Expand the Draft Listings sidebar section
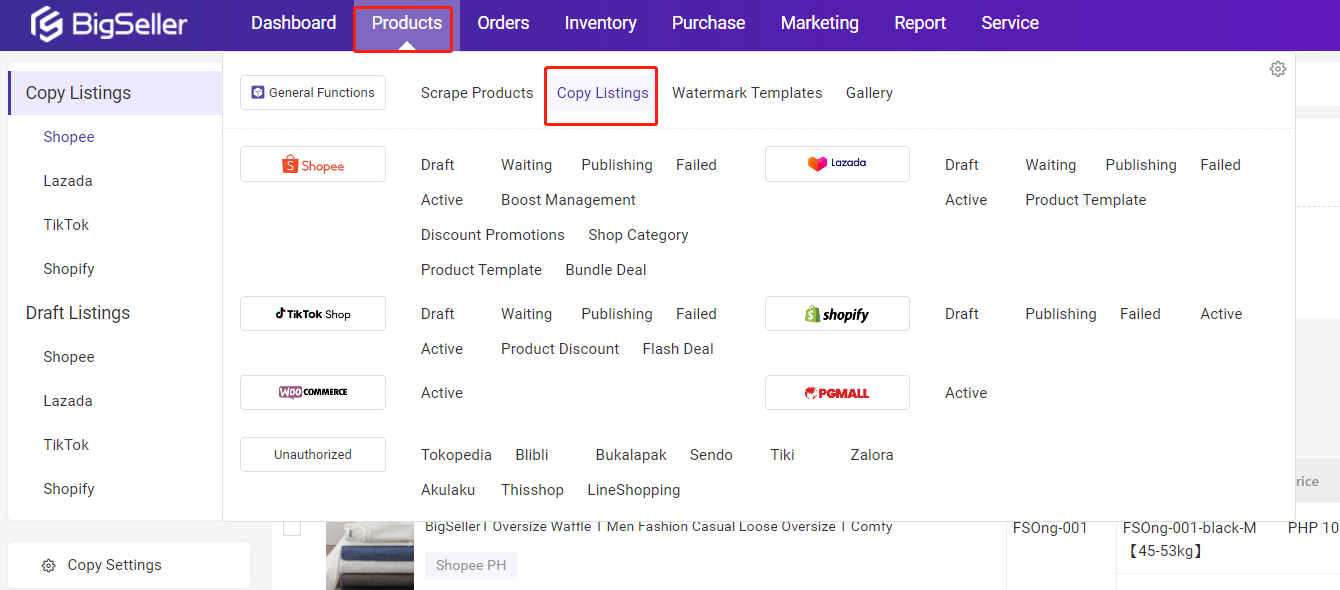1340x590 pixels. (77, 312)
